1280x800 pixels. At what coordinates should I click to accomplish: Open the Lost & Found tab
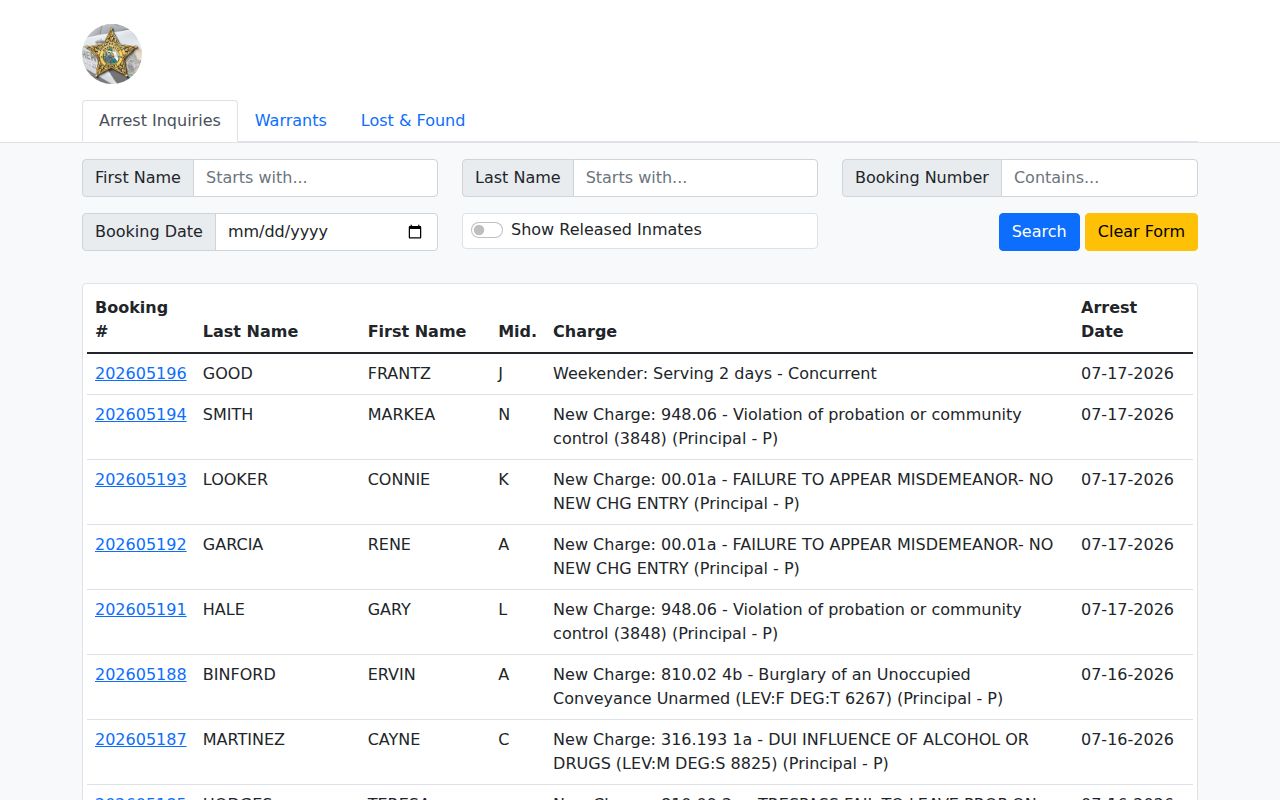(413, 121)
